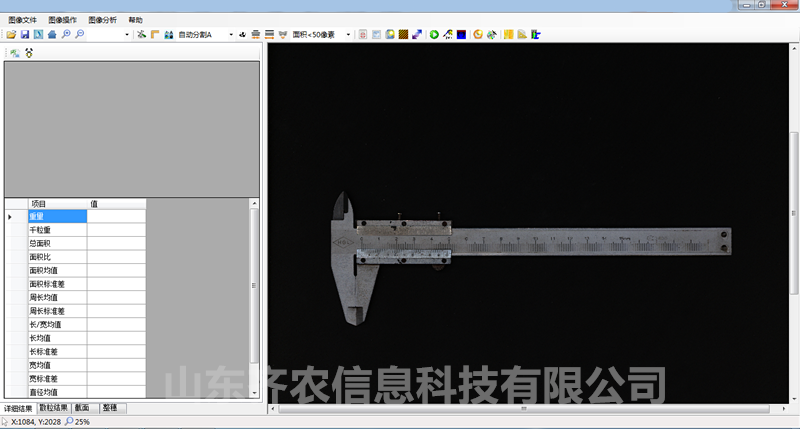Click the blue house home icon
This screenshot has height=429, width=800.
52,34
